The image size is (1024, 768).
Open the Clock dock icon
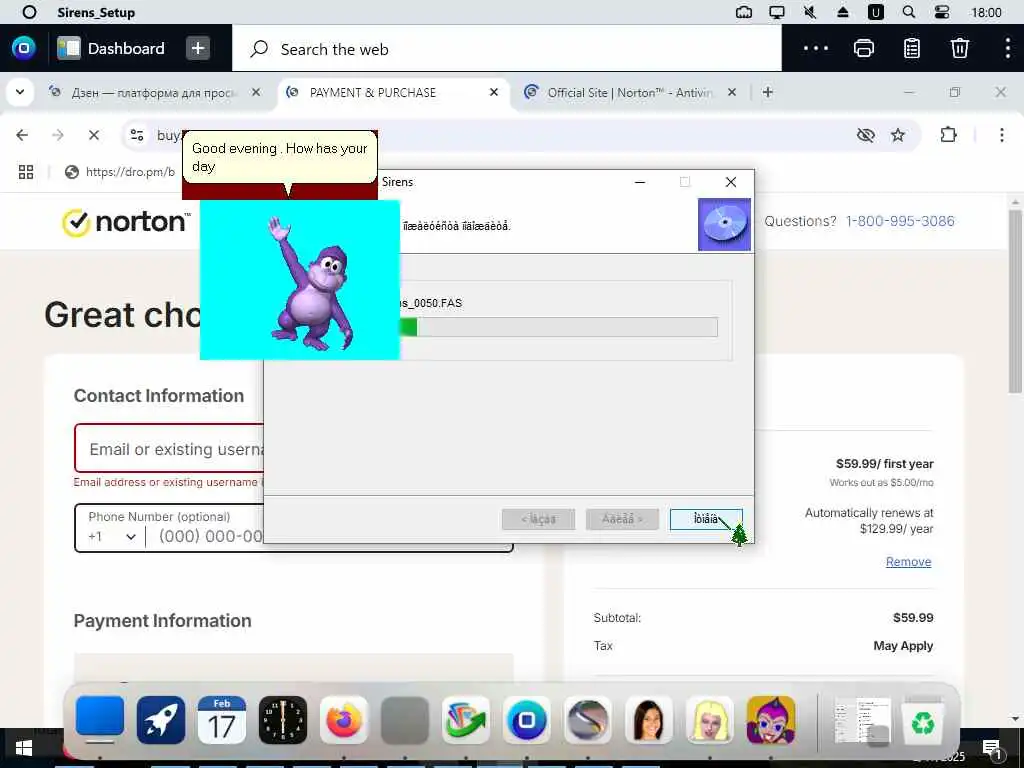click(283, 720)
